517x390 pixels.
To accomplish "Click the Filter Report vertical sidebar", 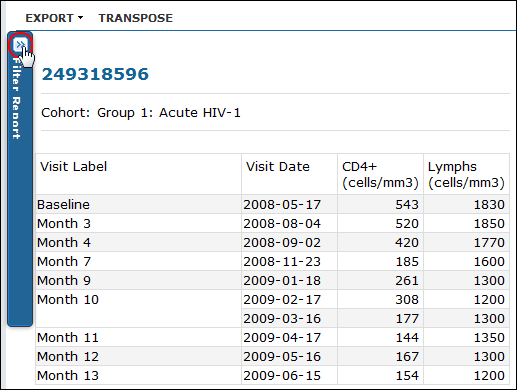I will pyautogui.click(x=20, y=179).
